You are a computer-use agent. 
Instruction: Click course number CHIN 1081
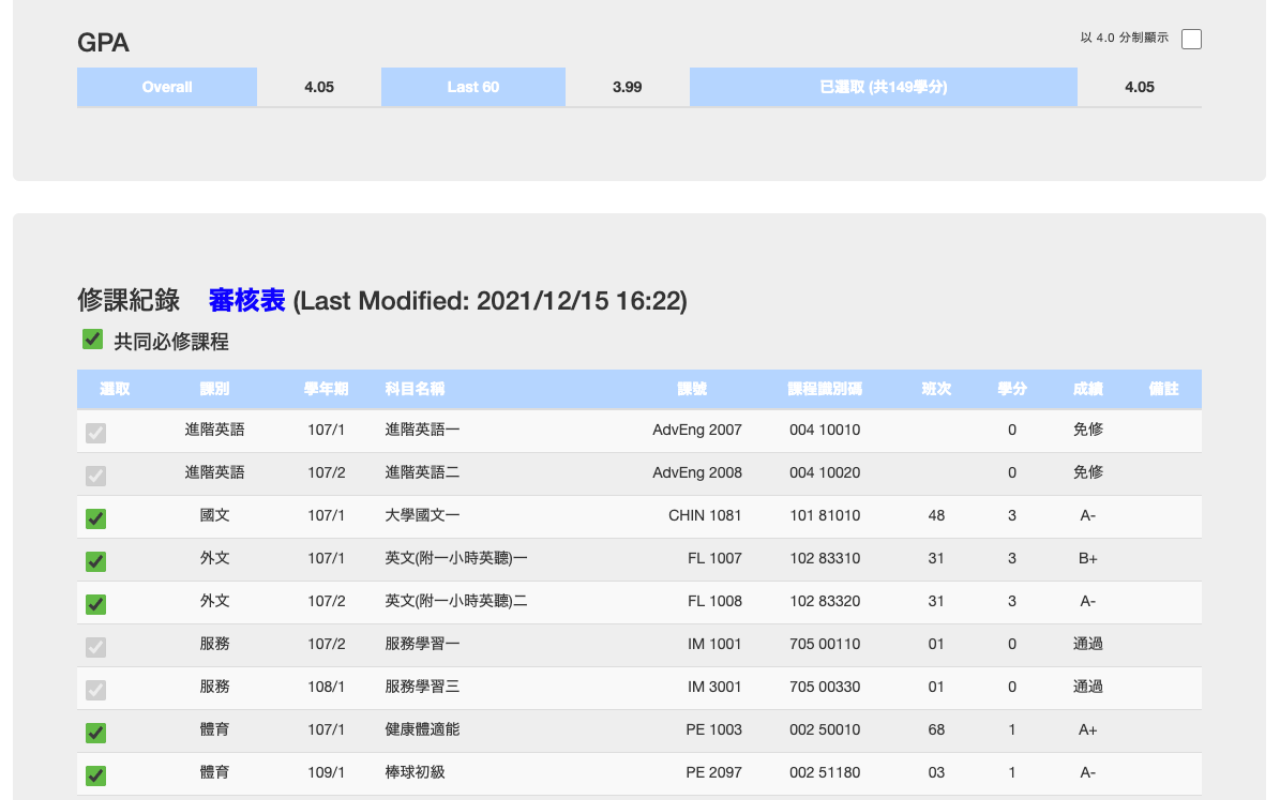(x=705, y=515)
